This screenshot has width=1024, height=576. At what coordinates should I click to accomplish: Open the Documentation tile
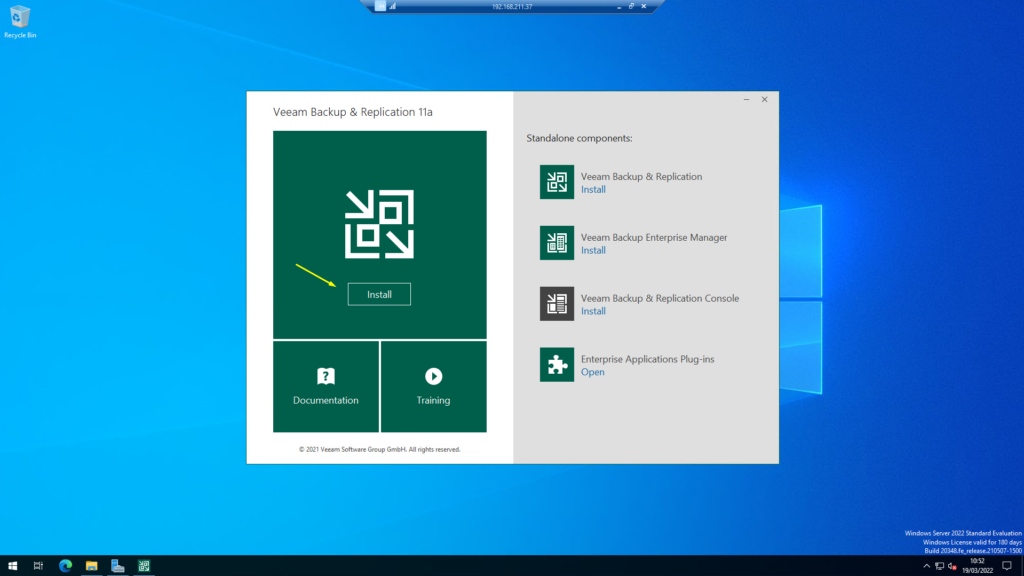[326, 387]
